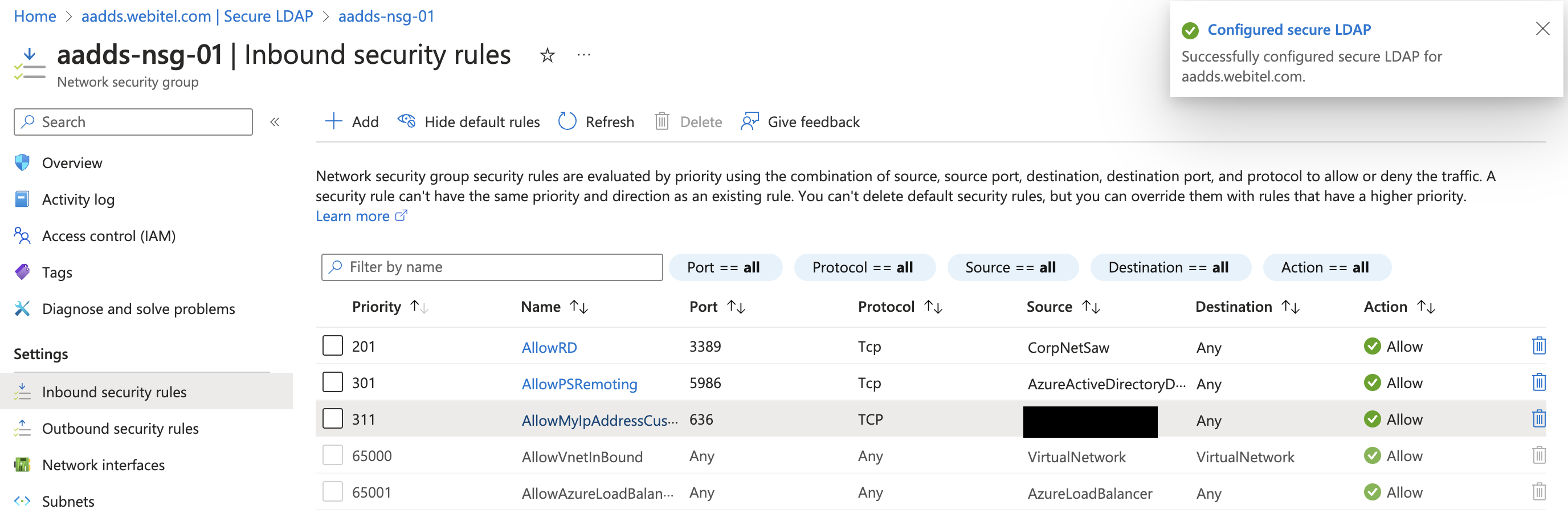Screen dimensions: 1568x513
Task: Open the AllowMyIpAddressCus... rule
Action: click(x=599, y=421)
